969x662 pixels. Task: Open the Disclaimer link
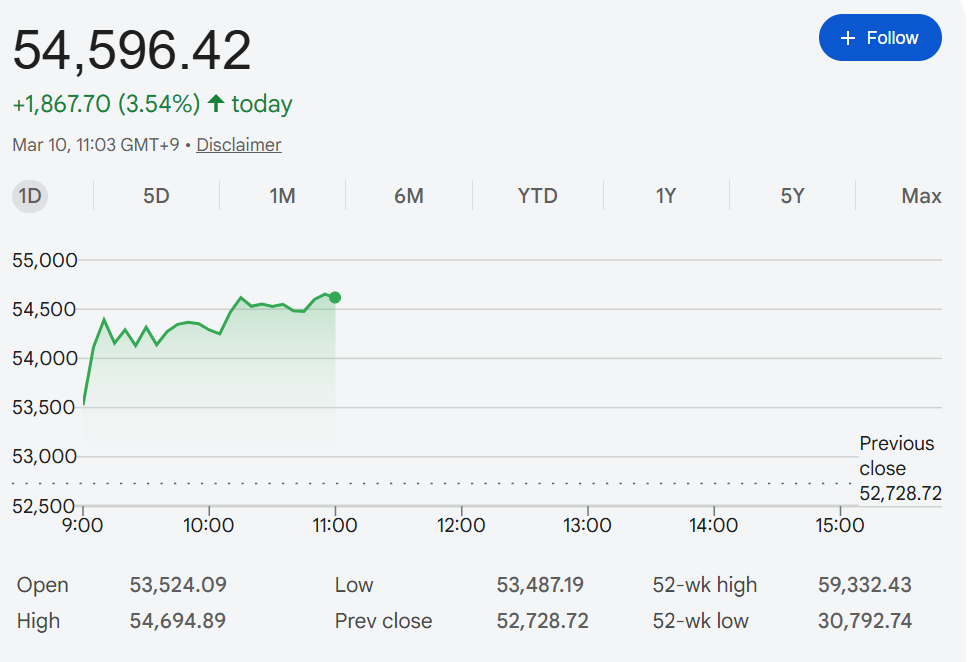239,145
